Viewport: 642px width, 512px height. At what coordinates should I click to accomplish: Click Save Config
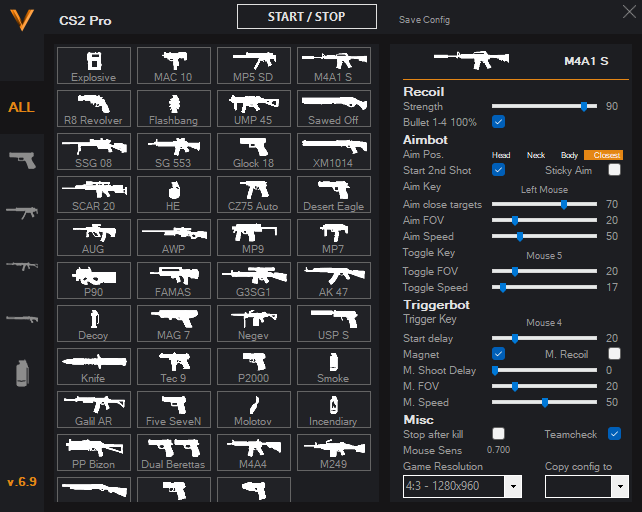[x=424, y=20]
